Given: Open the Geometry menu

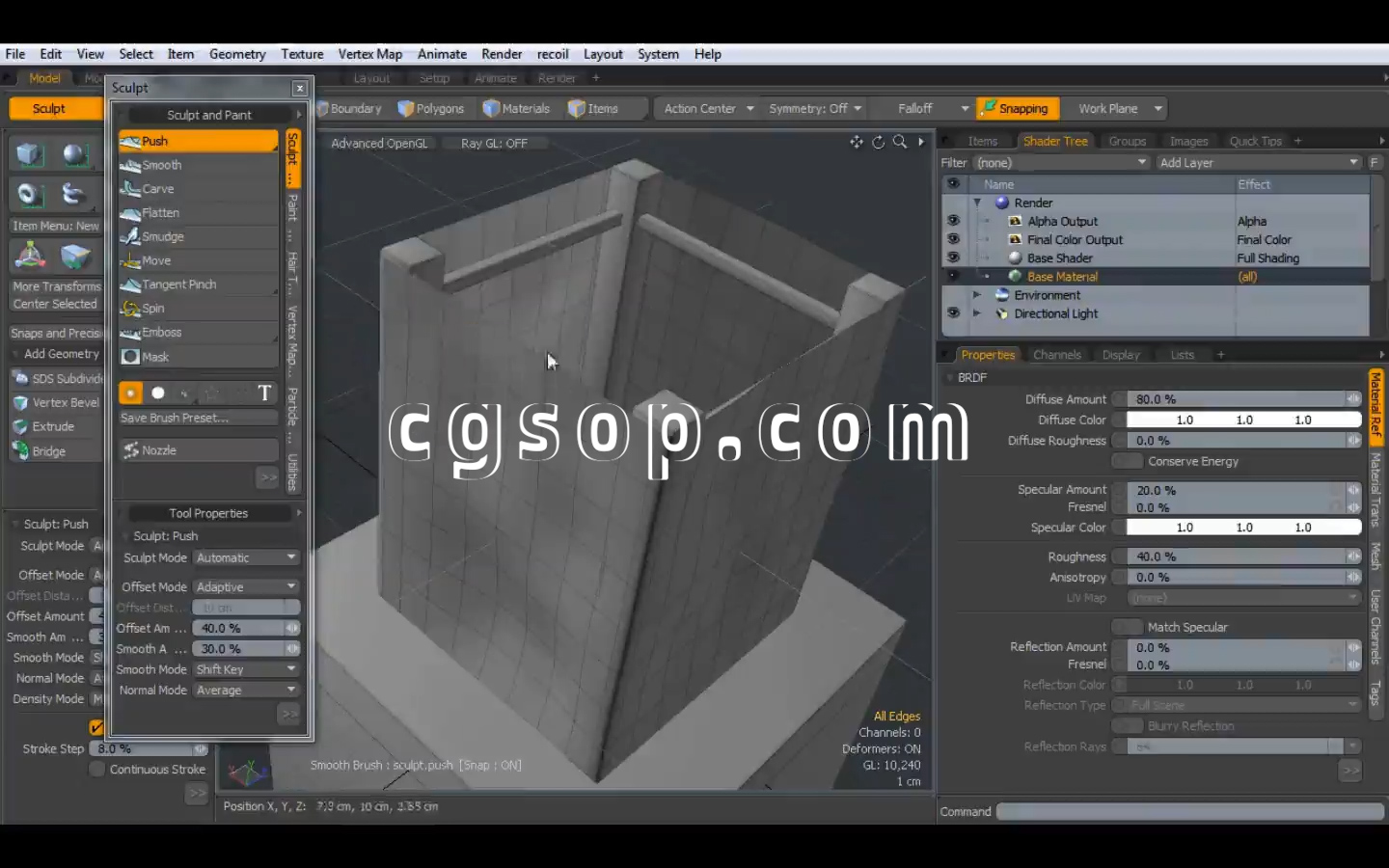Looking at the screenshot, I should 237,54.
